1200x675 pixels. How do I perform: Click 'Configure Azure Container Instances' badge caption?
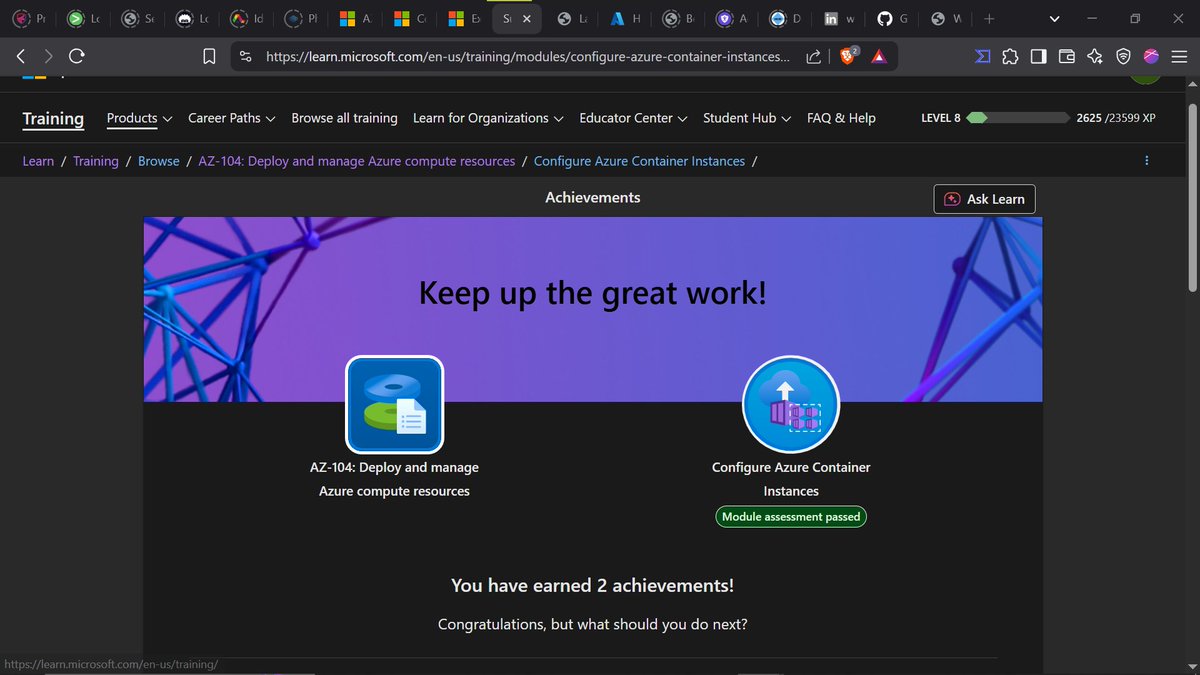coord(791,479)
